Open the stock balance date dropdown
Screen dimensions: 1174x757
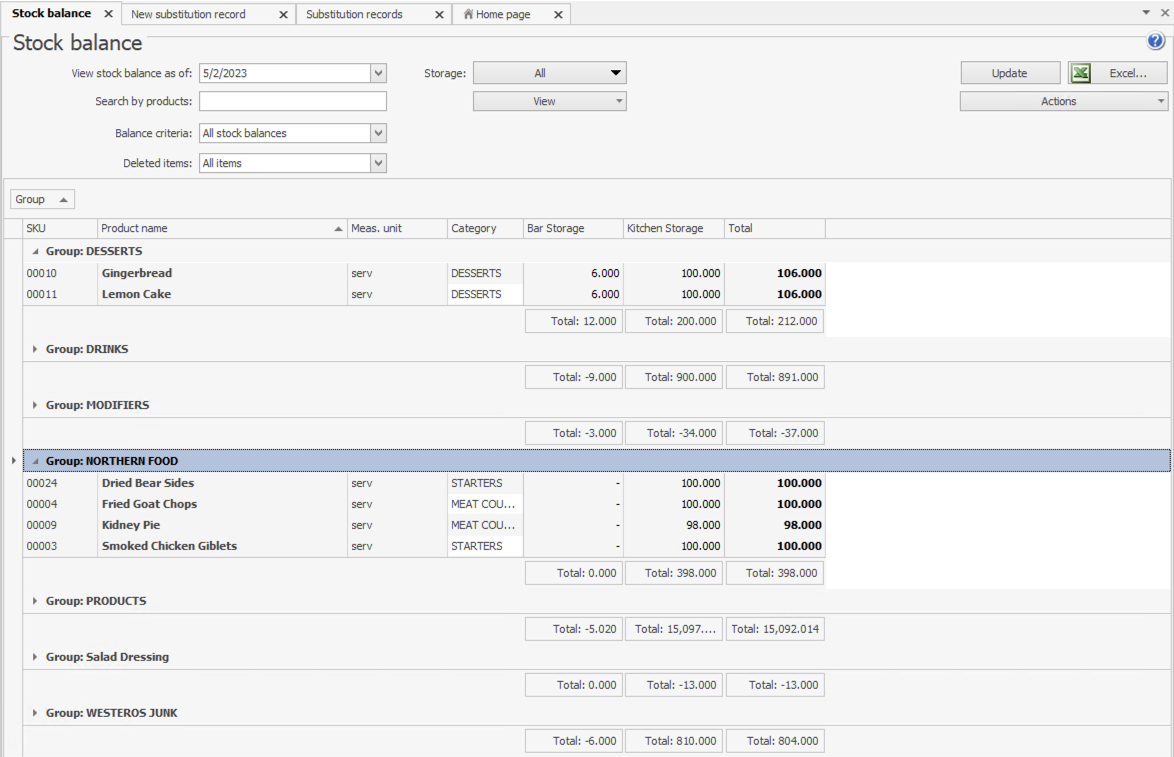pos(378,73)
